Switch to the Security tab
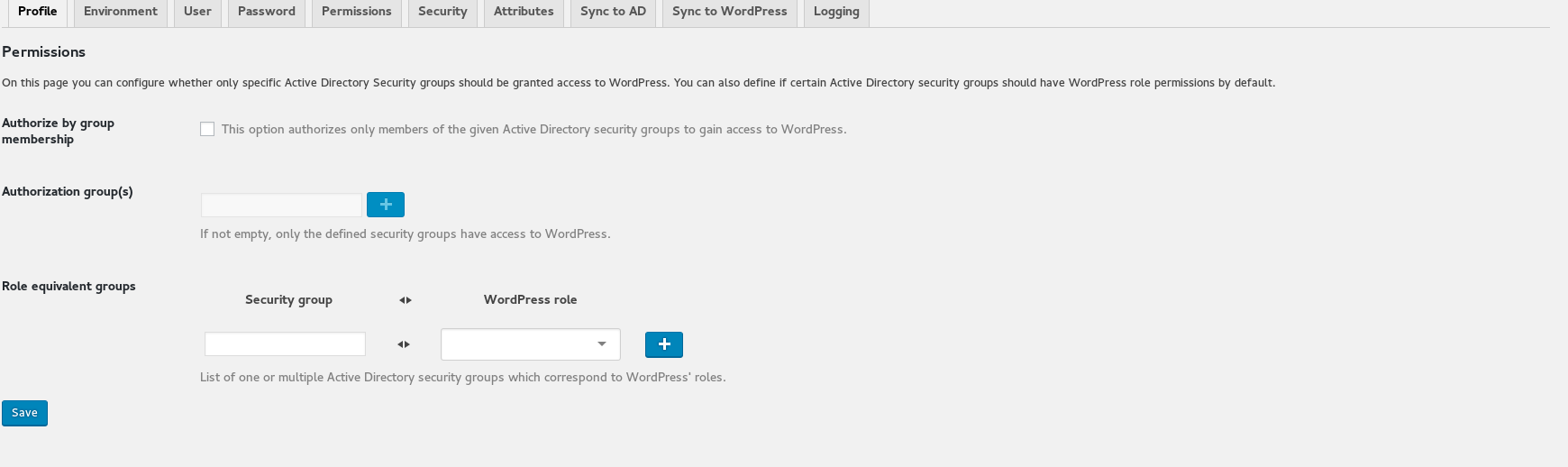The width and height of the screenshot is (1568, 467). tap(442, 12)
